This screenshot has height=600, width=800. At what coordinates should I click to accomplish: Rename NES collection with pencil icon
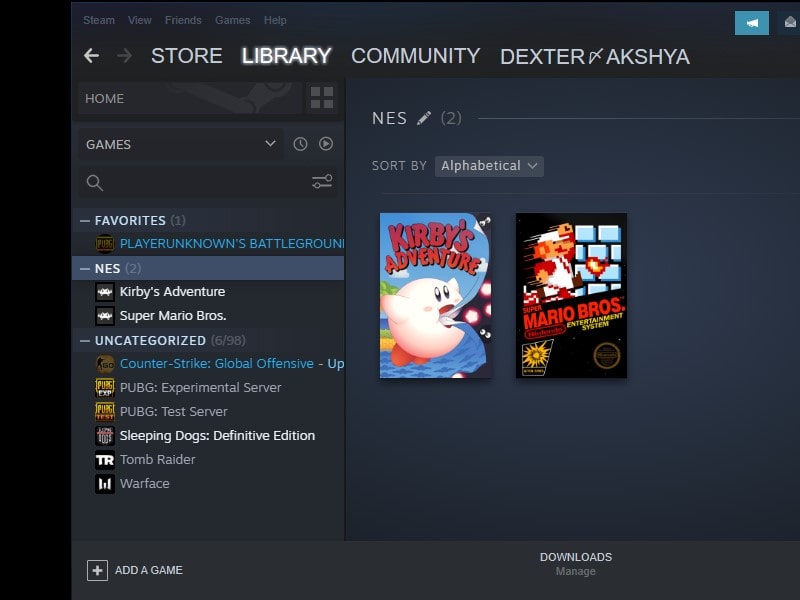[423, 118]
